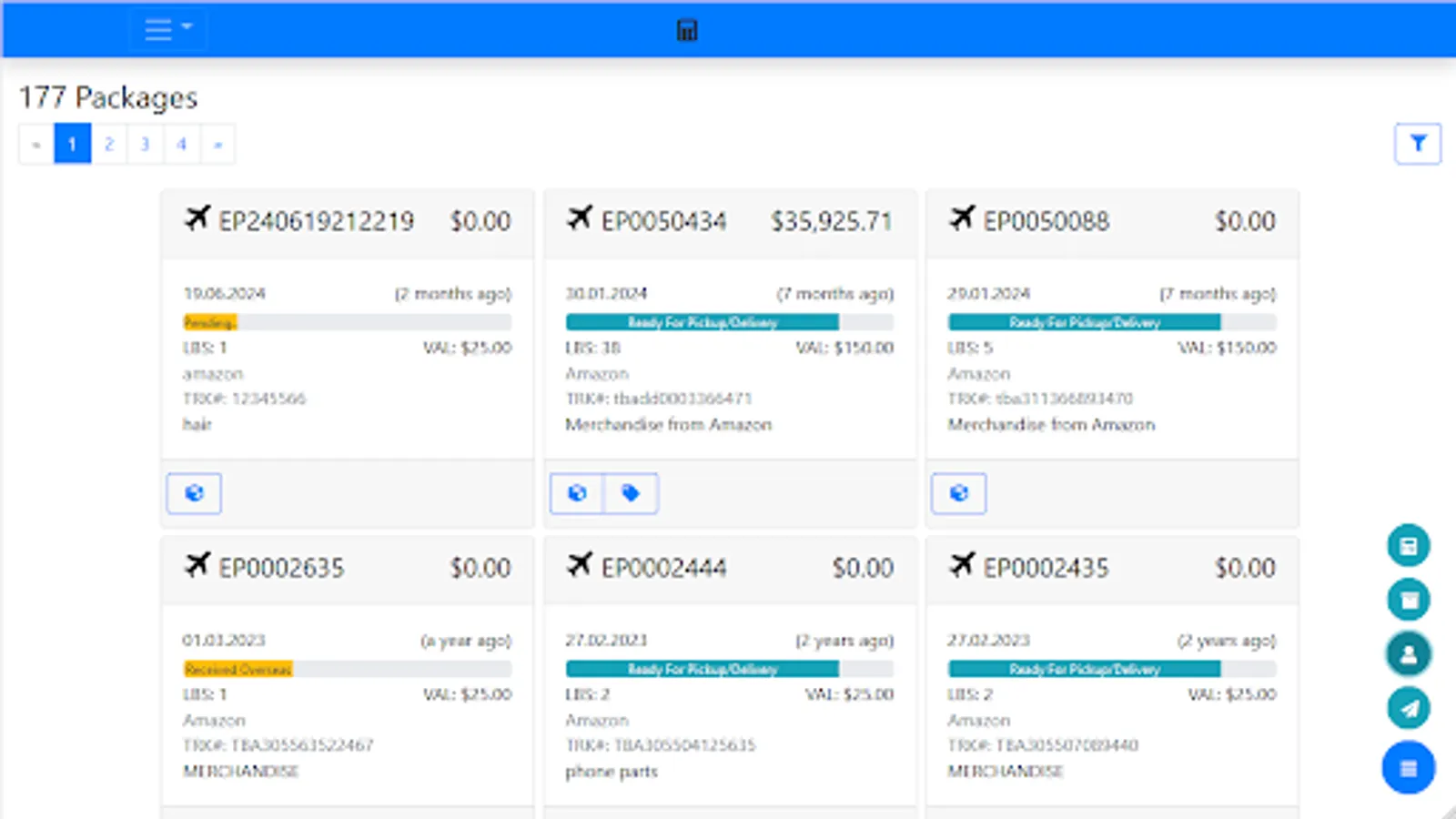Open package EP0002444 card header
Image resolution: width=1456 pixels, height=819 pixels.
point(730,567)
